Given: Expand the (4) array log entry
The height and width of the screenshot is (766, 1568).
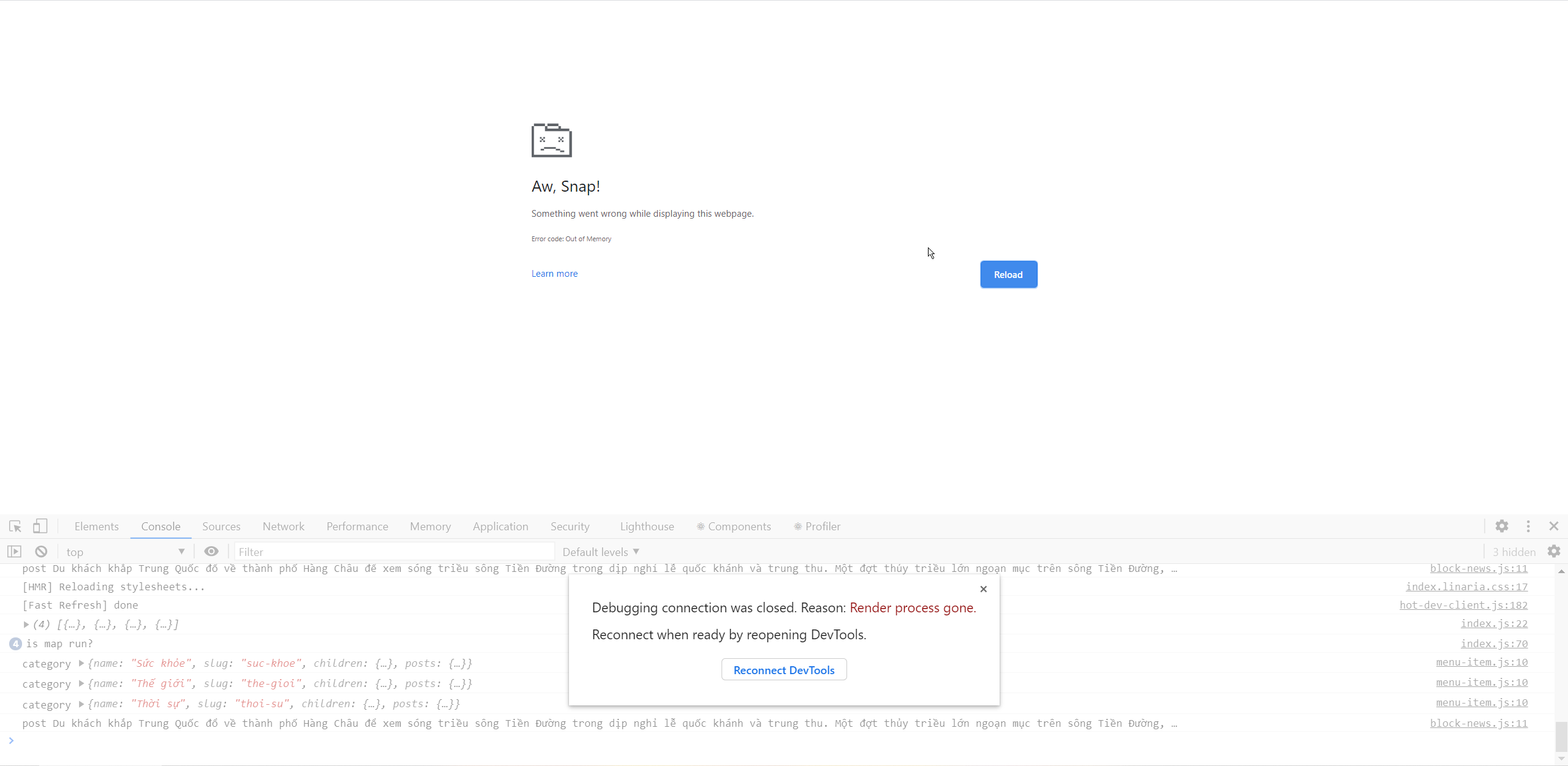Looking at the screenshot, I should 26,625.
